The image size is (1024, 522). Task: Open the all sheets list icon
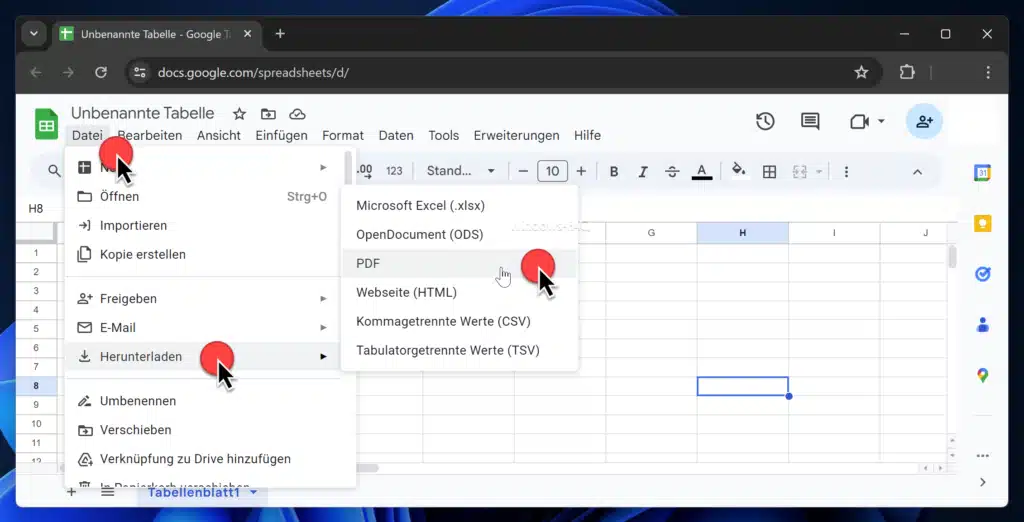point(107,492)
